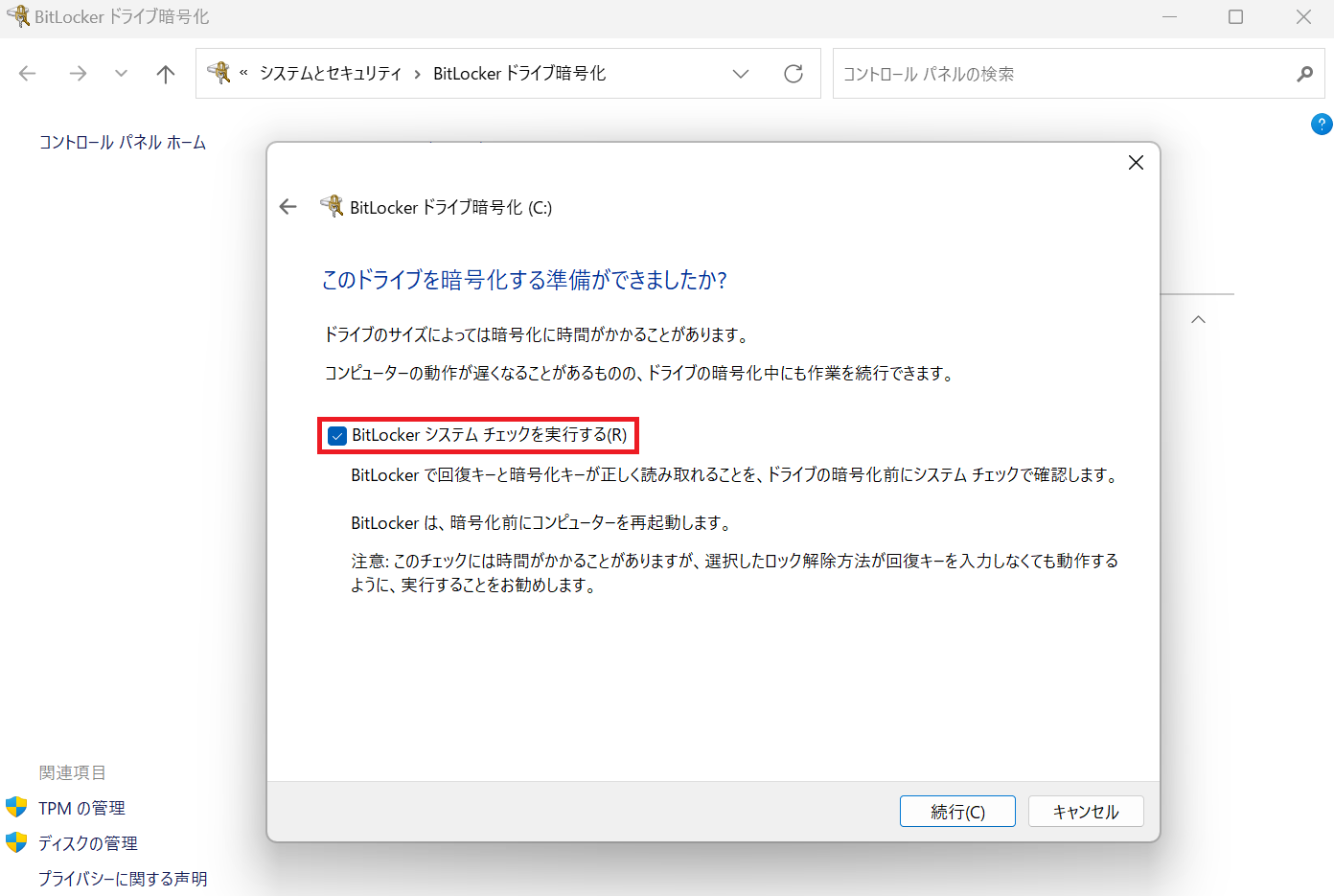Close the BitLocker drive encryption dialog

[x=1136, y=163]
